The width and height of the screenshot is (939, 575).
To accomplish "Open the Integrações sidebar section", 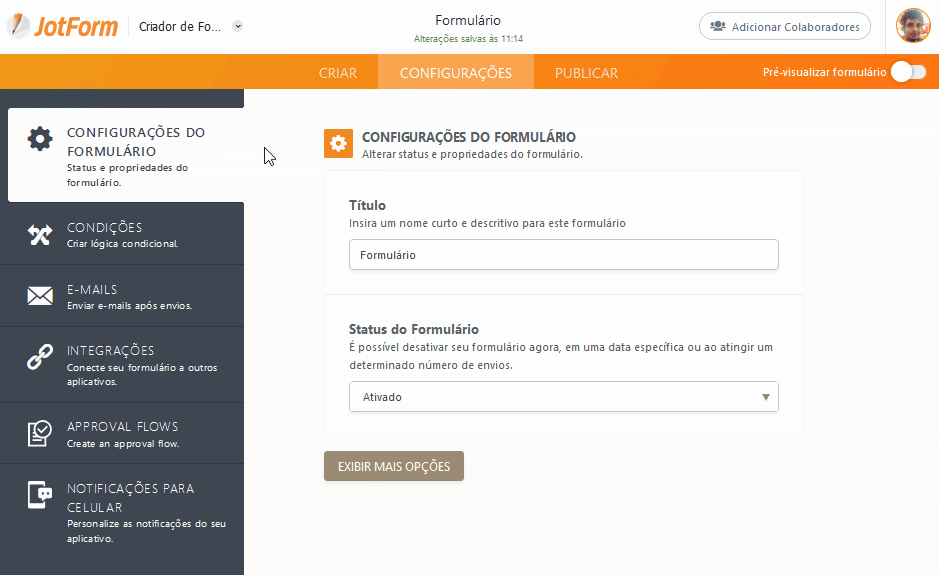I will [x=122, y=365].
